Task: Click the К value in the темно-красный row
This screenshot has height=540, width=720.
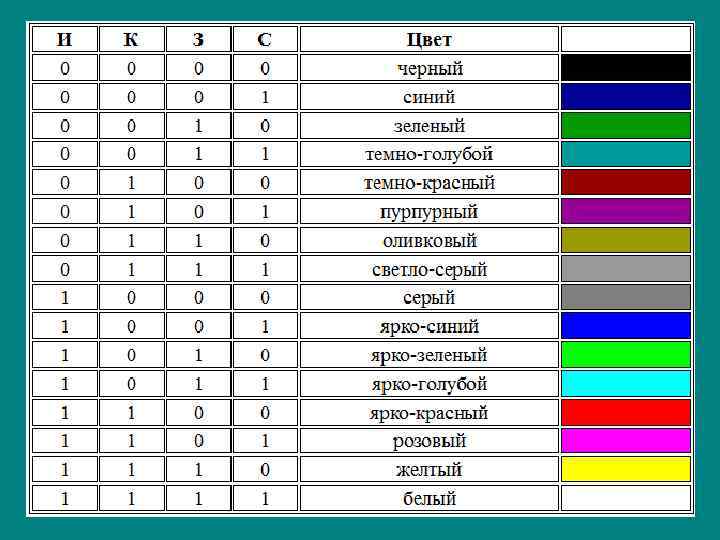Action: 131,183
